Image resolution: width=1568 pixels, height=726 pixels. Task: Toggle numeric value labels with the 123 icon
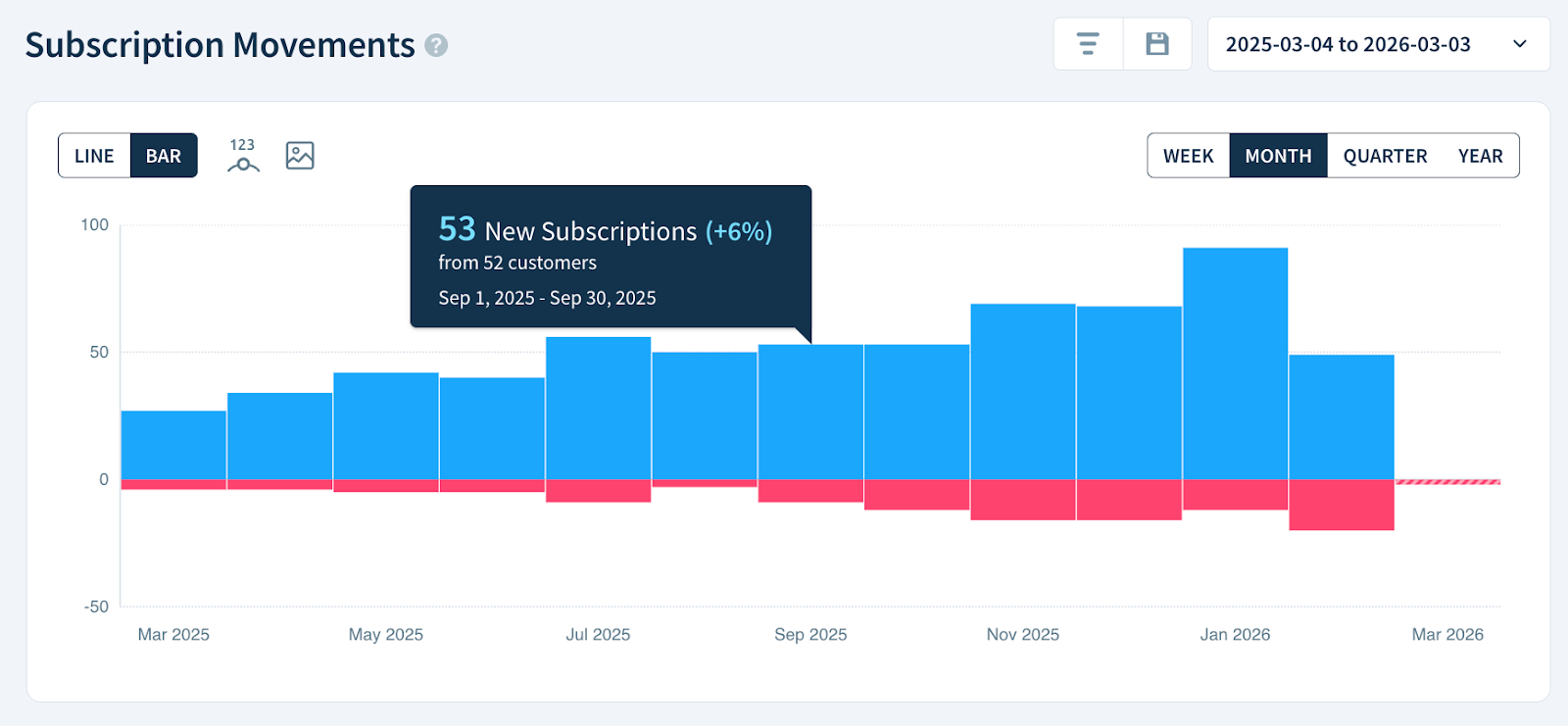pyautogui.click(x=241, y=155)
